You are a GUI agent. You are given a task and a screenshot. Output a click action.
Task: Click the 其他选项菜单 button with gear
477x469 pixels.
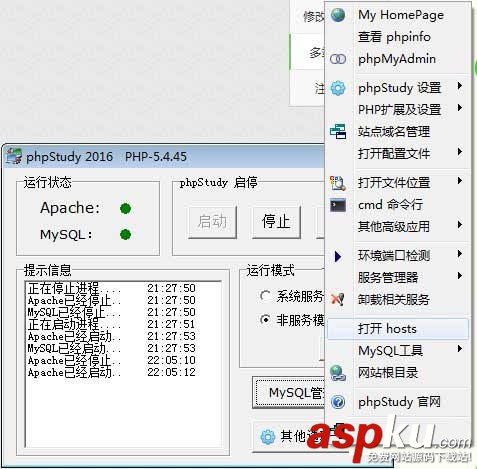[x=289, y=436]
